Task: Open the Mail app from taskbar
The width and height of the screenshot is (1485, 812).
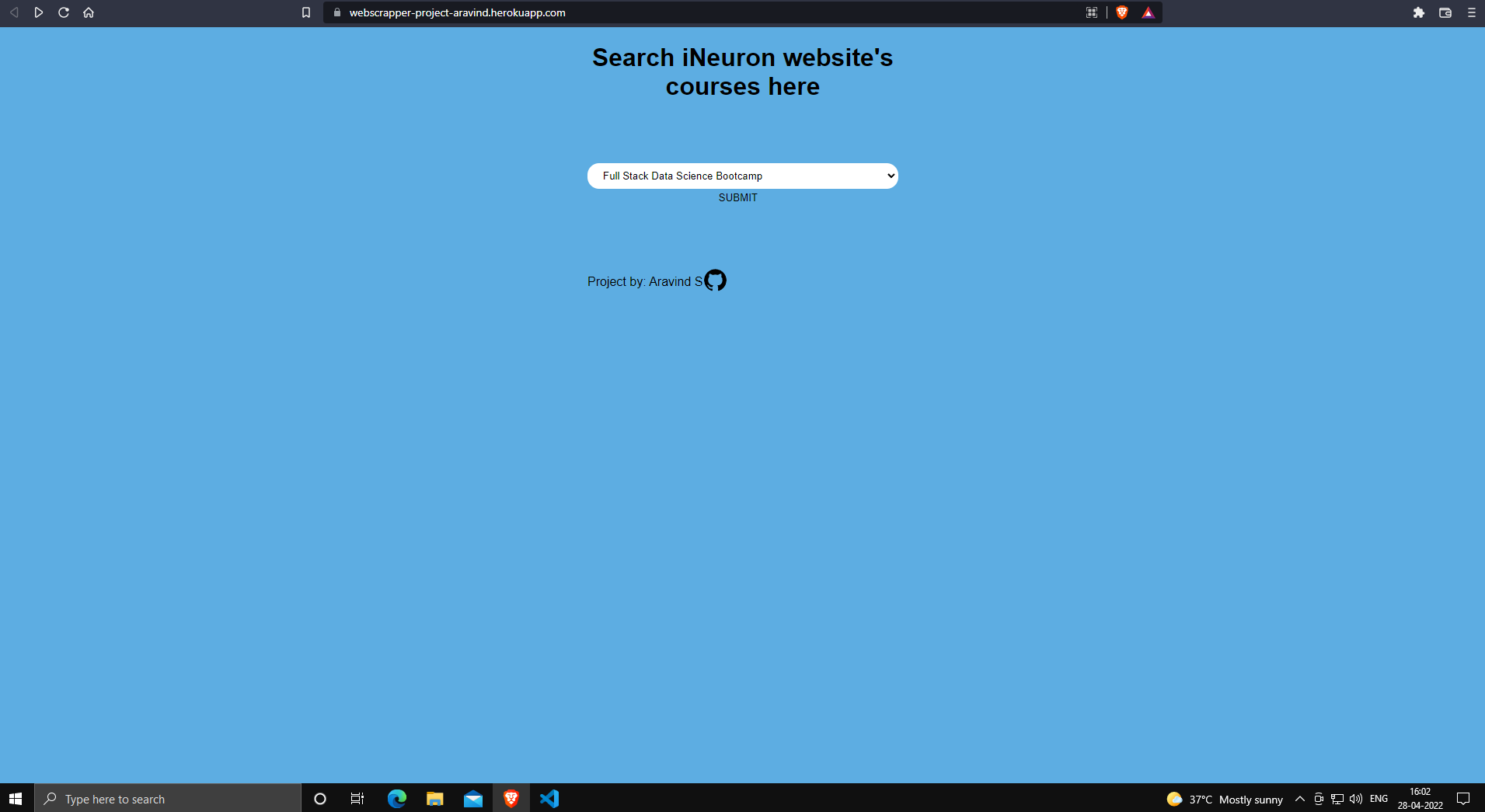Action: pos(473,799)
